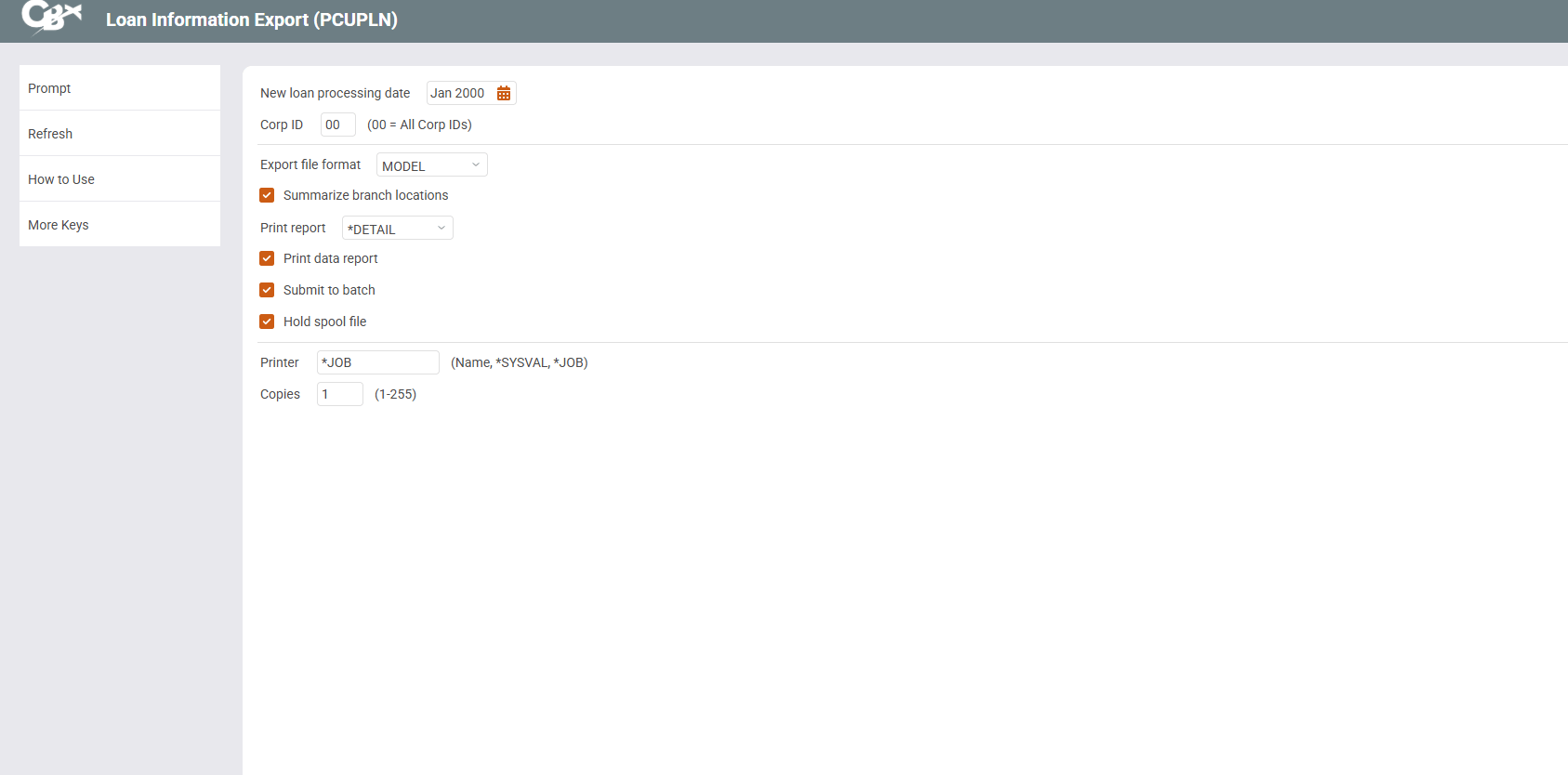The height and width of the screenshot is (775, 1568).
Task: Select the Printer *JOB text field
Action: tap(377, 362)
